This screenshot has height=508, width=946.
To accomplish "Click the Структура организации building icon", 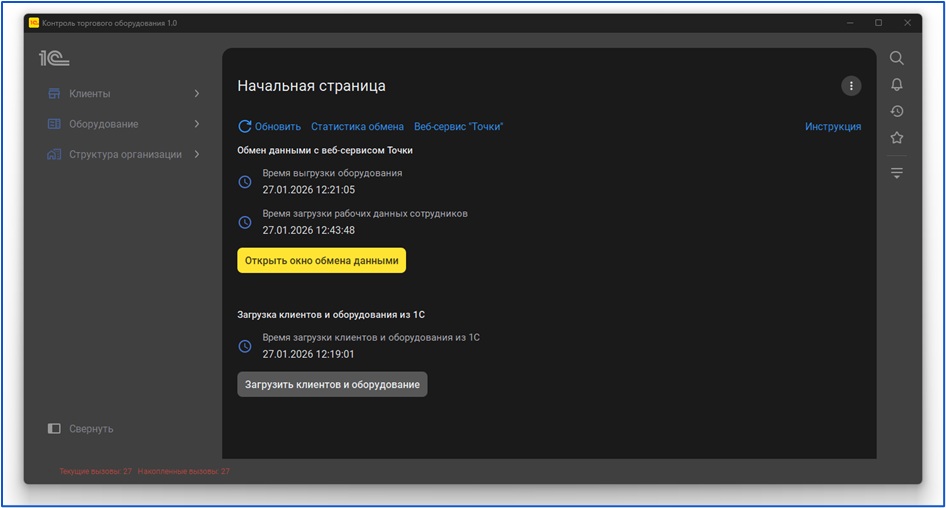I will pyautogui.click(x=54, y=154).
